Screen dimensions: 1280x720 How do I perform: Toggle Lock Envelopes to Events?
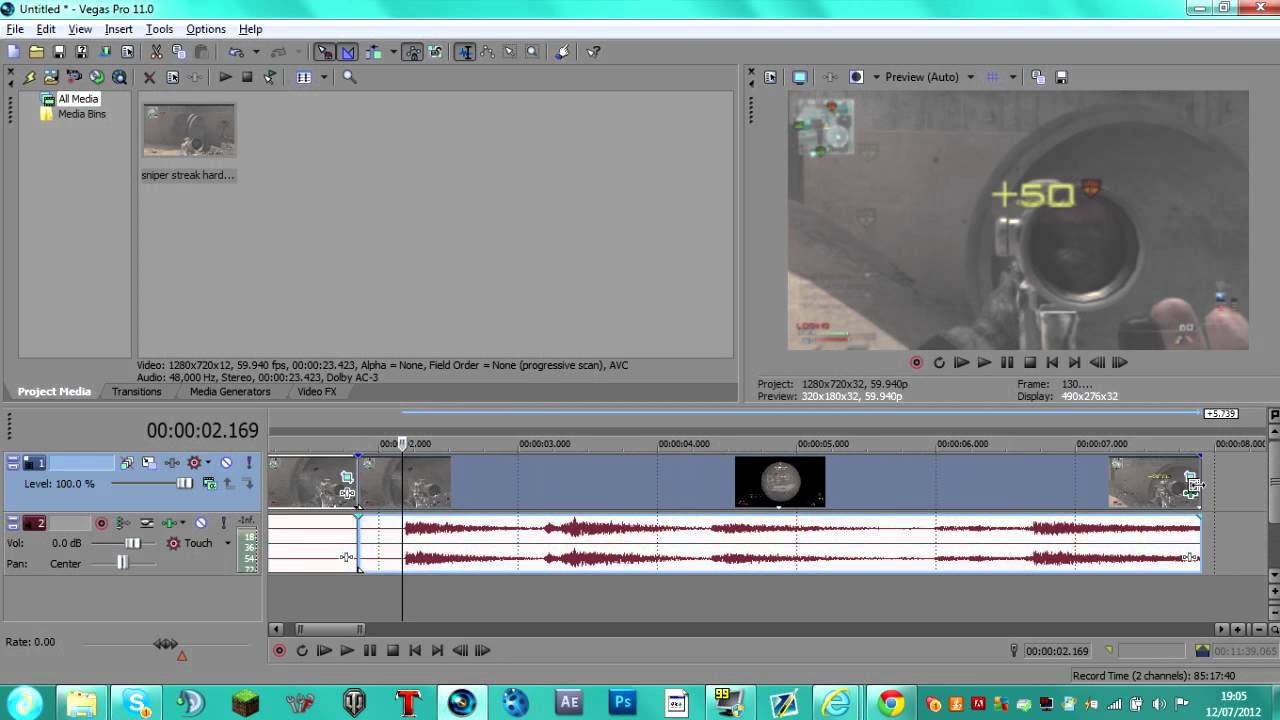[412, 52]
